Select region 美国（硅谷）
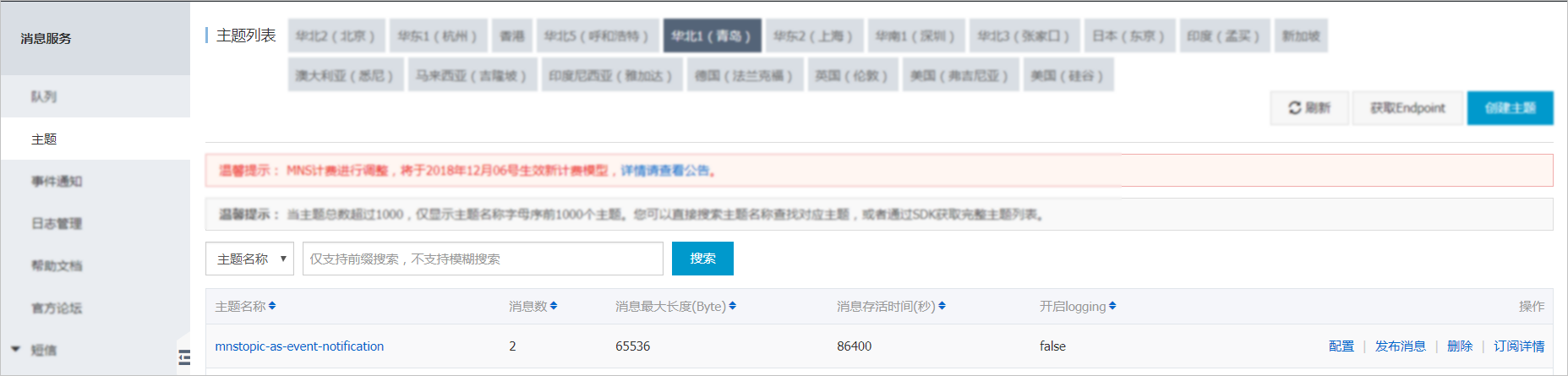Viewport: 1568px width, 376px height. (1068, 75)
